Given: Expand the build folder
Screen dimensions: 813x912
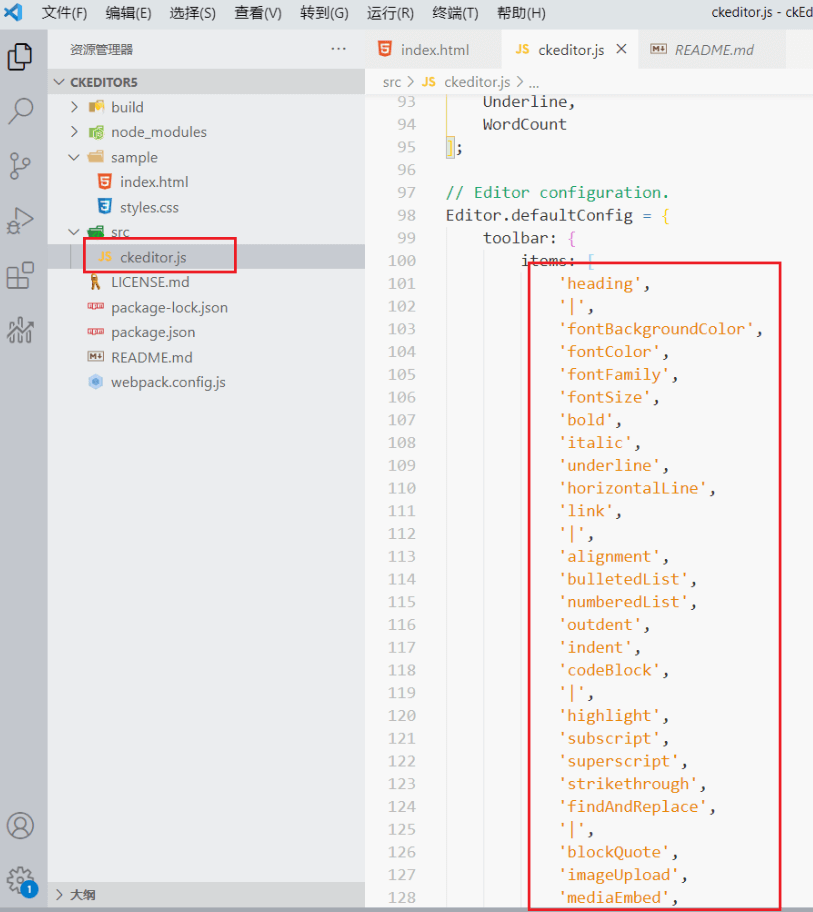Looking at the screenshot, I should pyautogui.click(x=127, y=106).
